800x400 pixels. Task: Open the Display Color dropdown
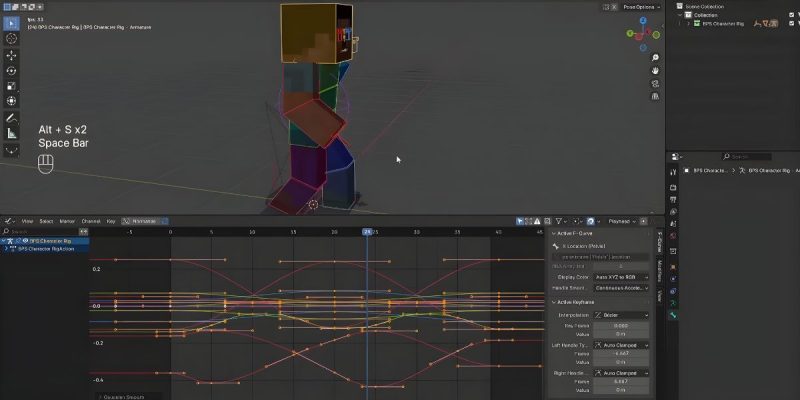point(621,275)
